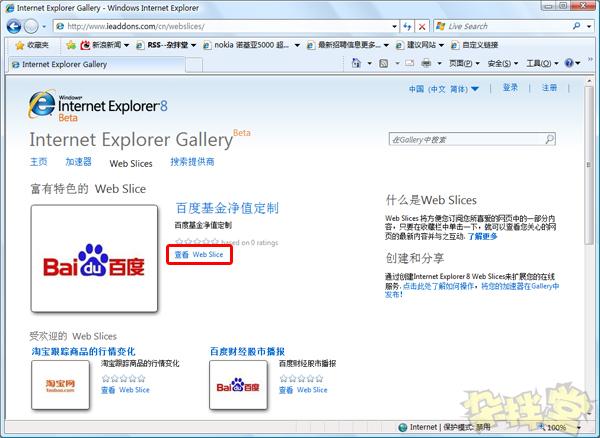
Task: Click the Forward navigation arrow
Action: tap(31, 26)
